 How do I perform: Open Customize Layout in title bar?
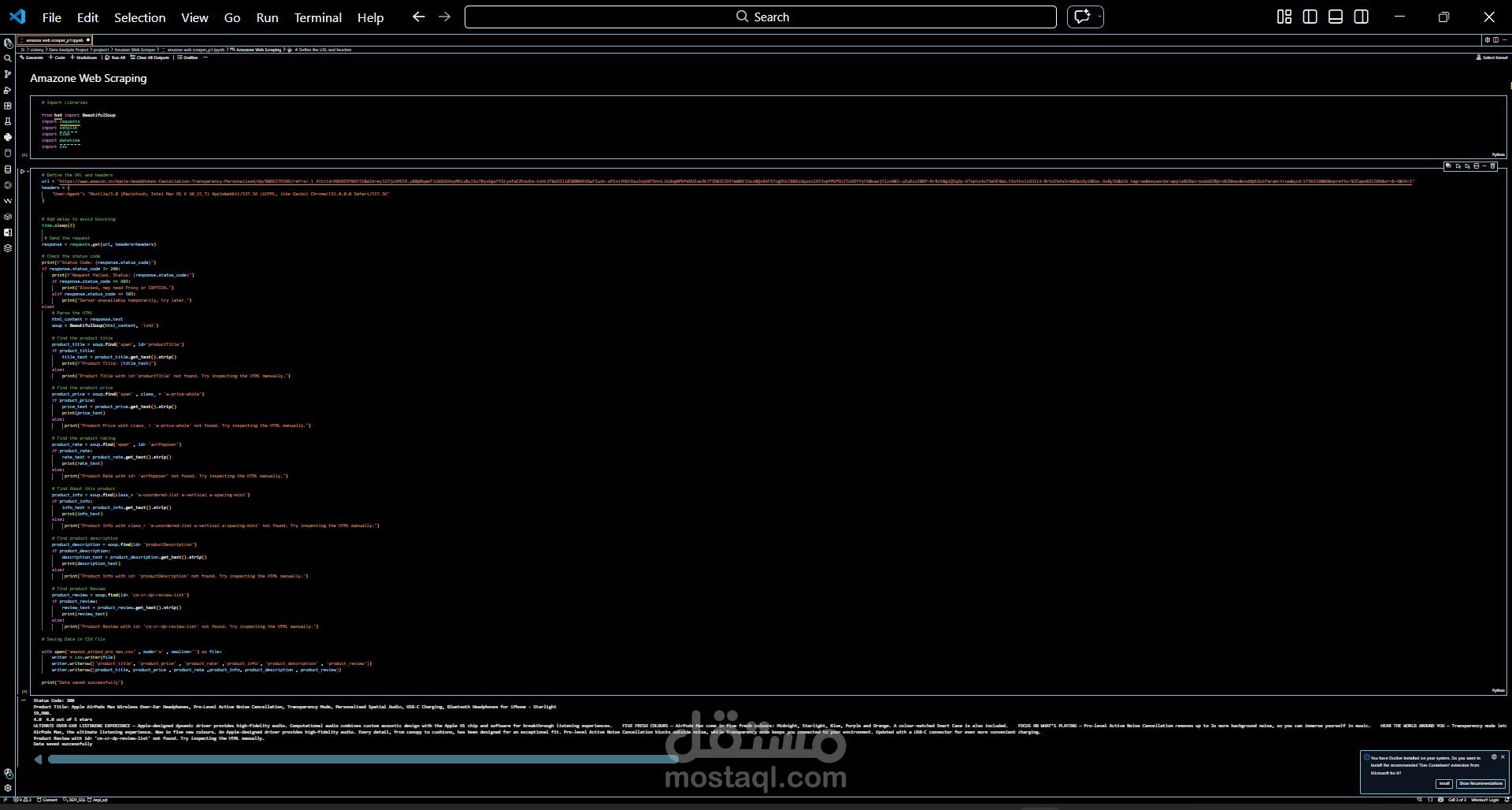[1284, 17]
